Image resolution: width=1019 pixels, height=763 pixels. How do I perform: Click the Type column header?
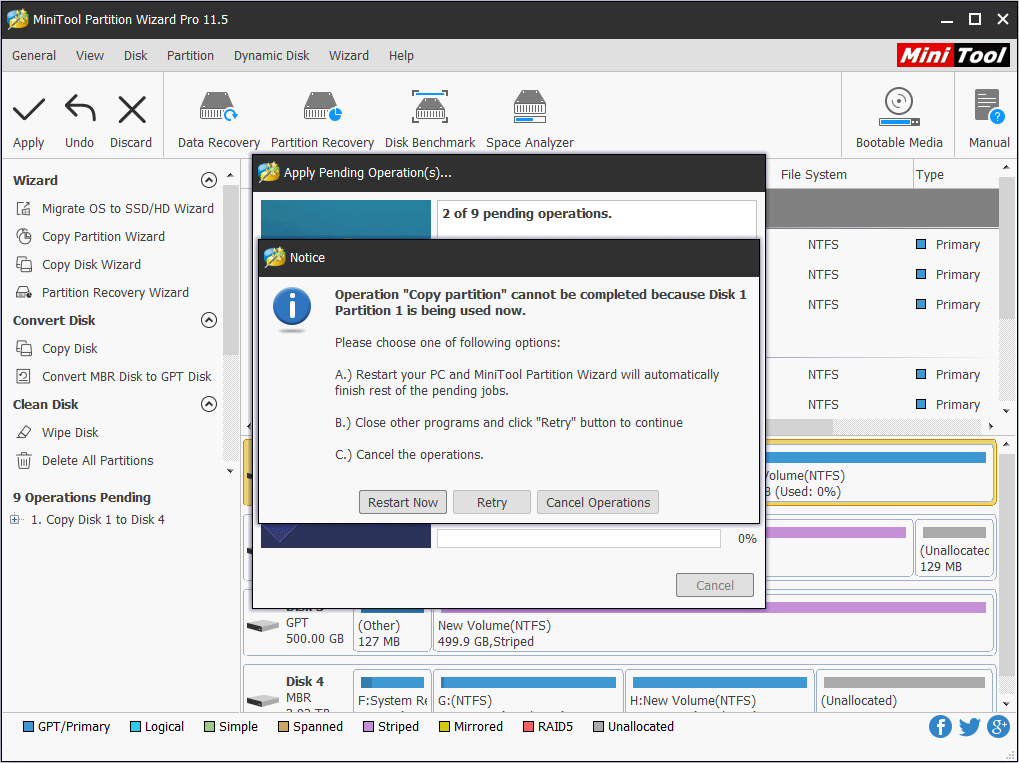tap(929, 175)
